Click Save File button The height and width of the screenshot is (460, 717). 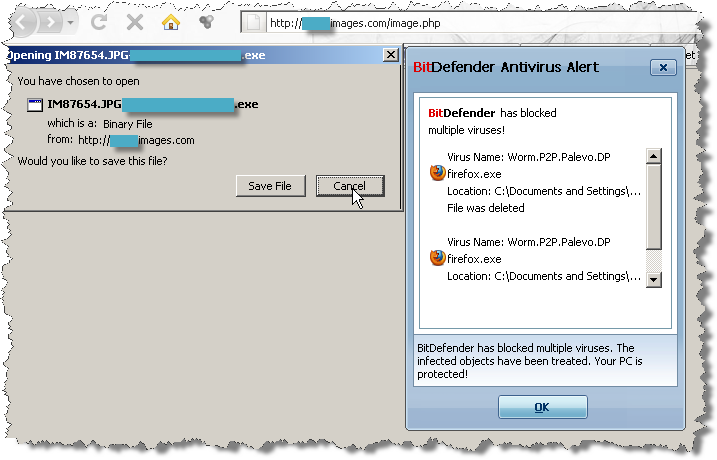(270, 186)
